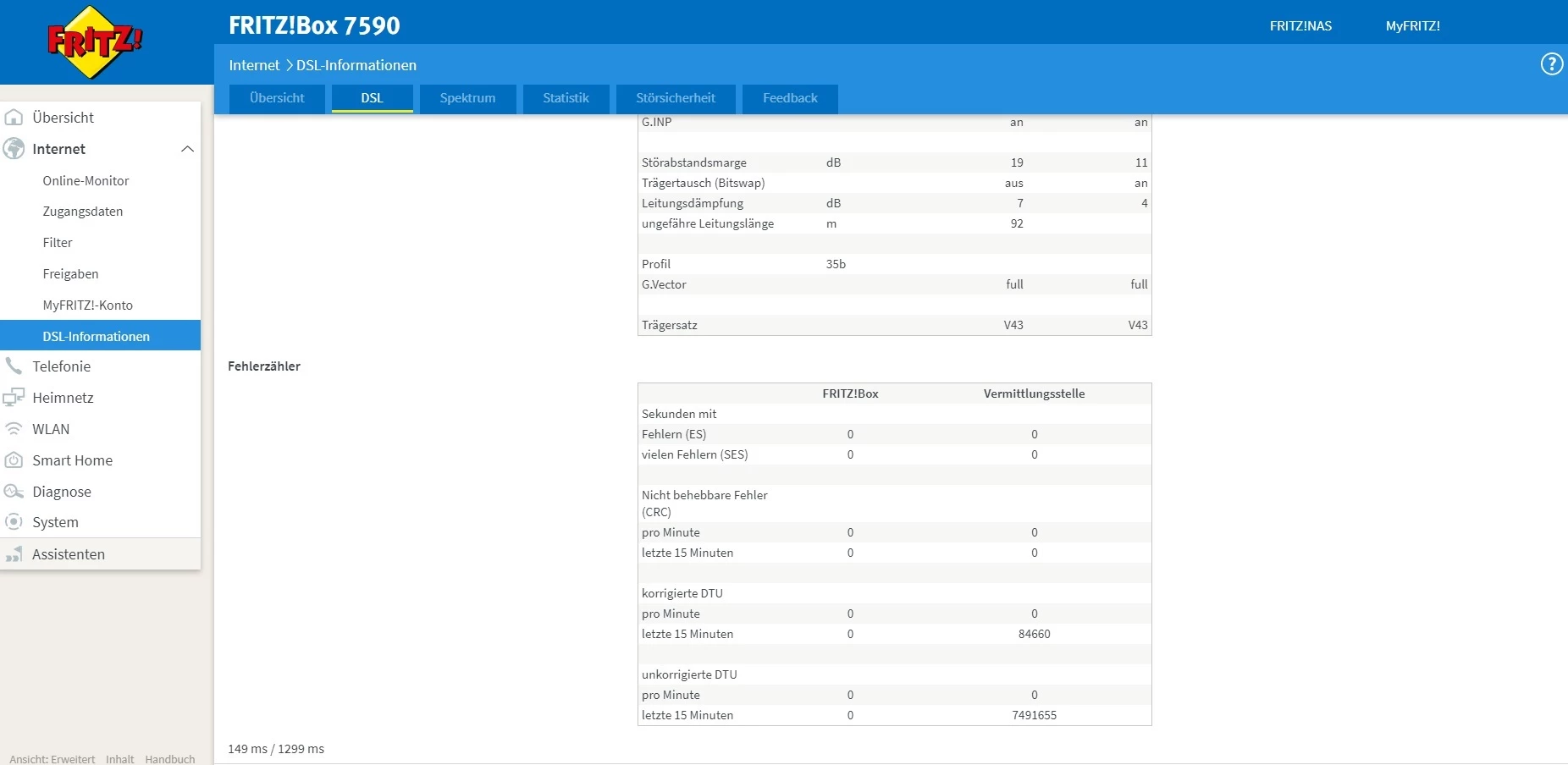Click the FRITZ! logo
1568x765 pixels.
(95, 42)
